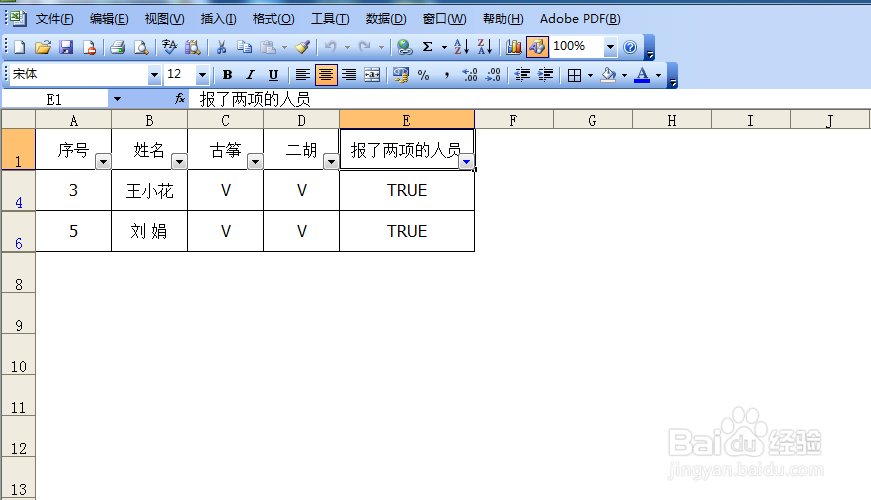Viewport: 871px width, 500px height.
Task: Toggle underline formatting
Action: (x=273, y=75)
